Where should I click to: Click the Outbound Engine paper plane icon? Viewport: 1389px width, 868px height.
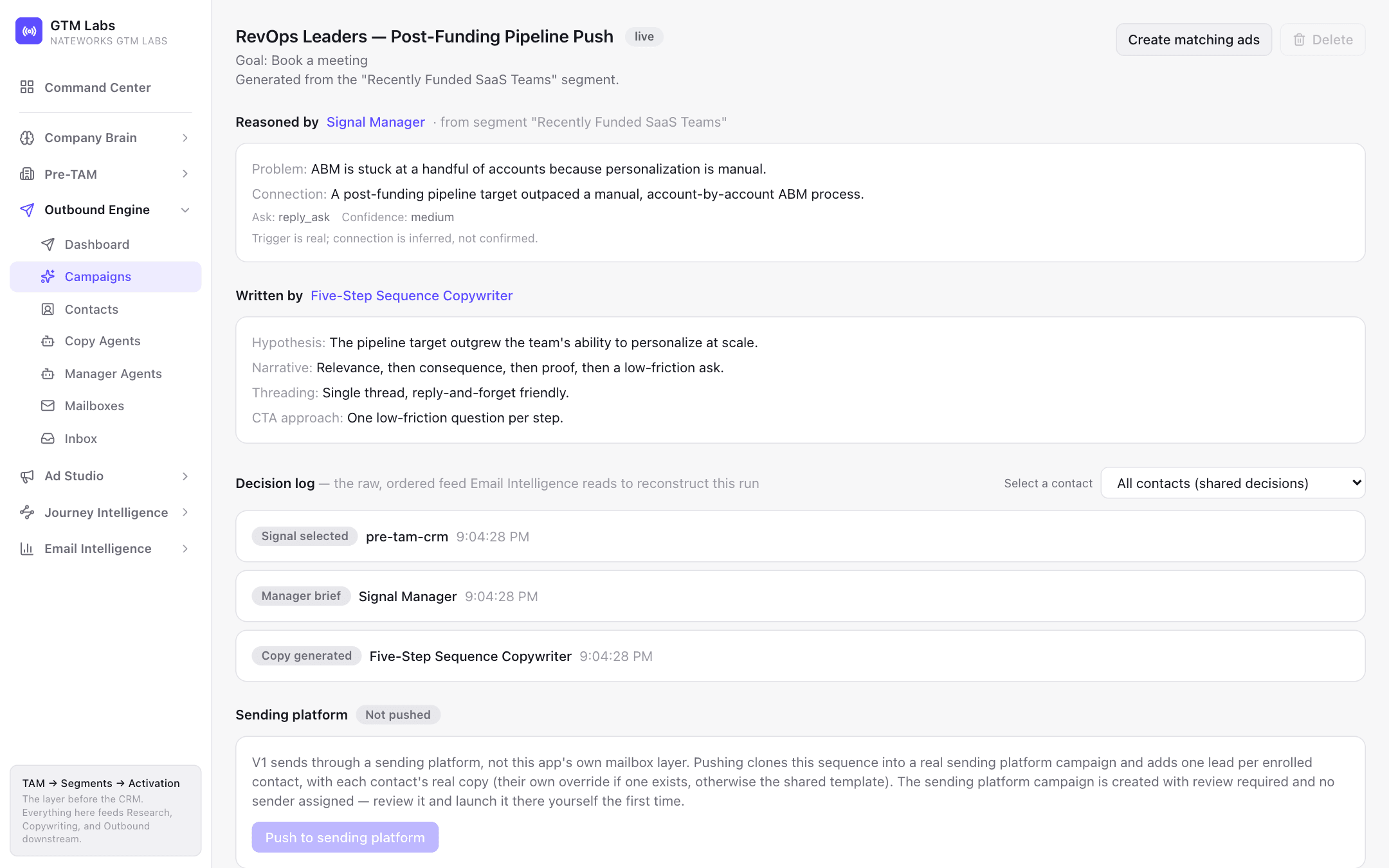(x=27, y=210)
